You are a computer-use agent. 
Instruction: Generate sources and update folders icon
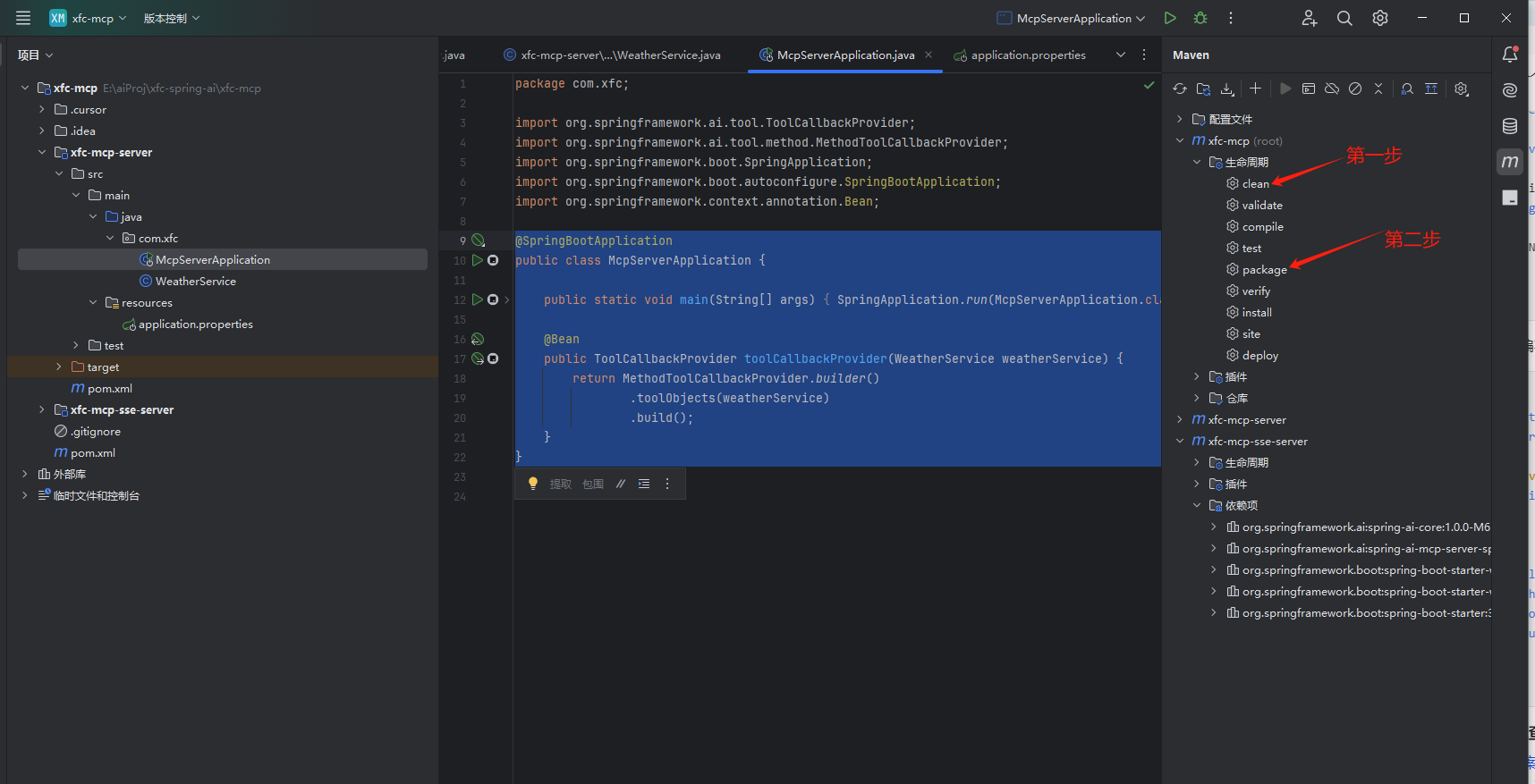1203,89
